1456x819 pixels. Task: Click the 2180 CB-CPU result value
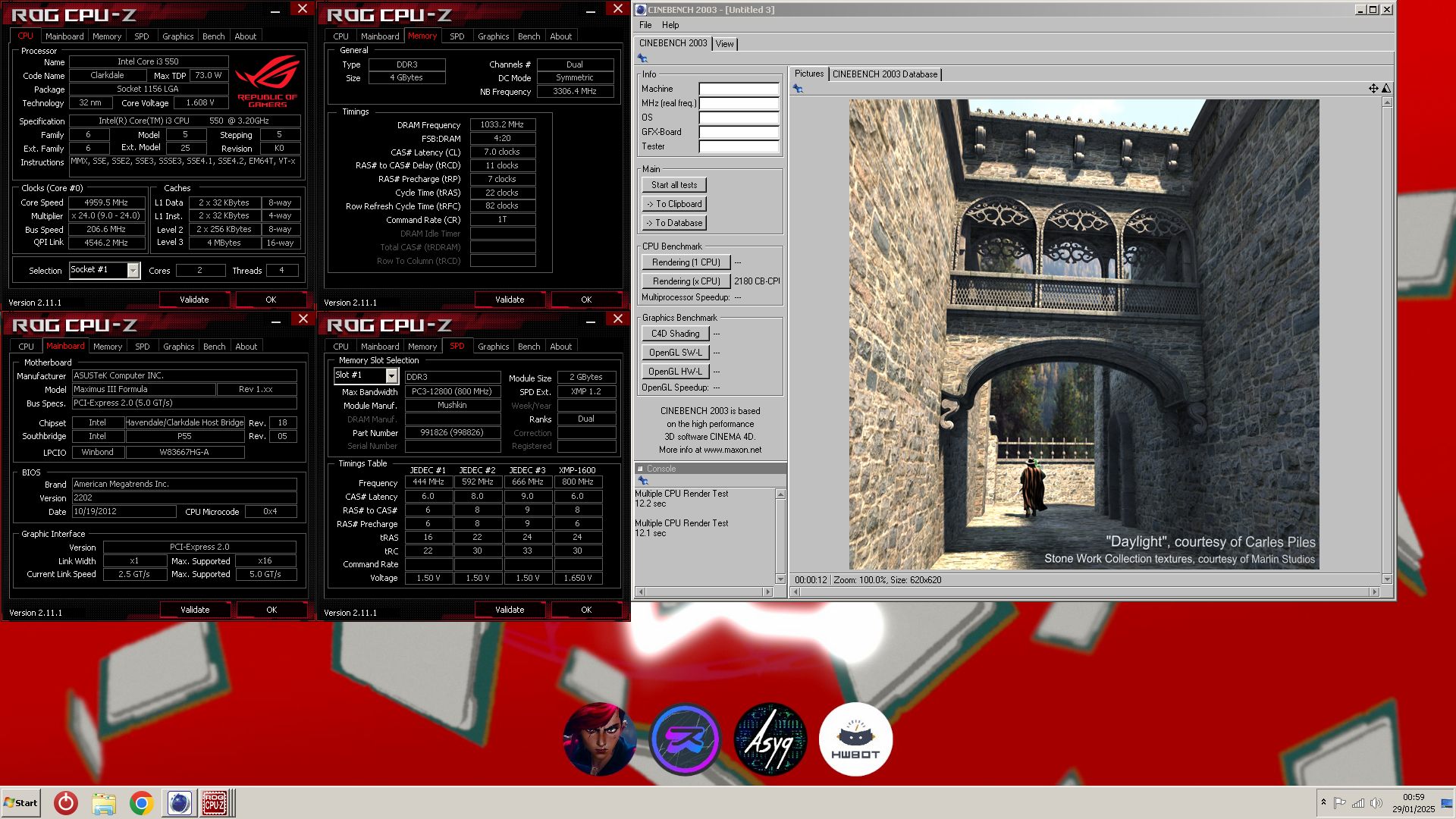click(x=757, y=281)
